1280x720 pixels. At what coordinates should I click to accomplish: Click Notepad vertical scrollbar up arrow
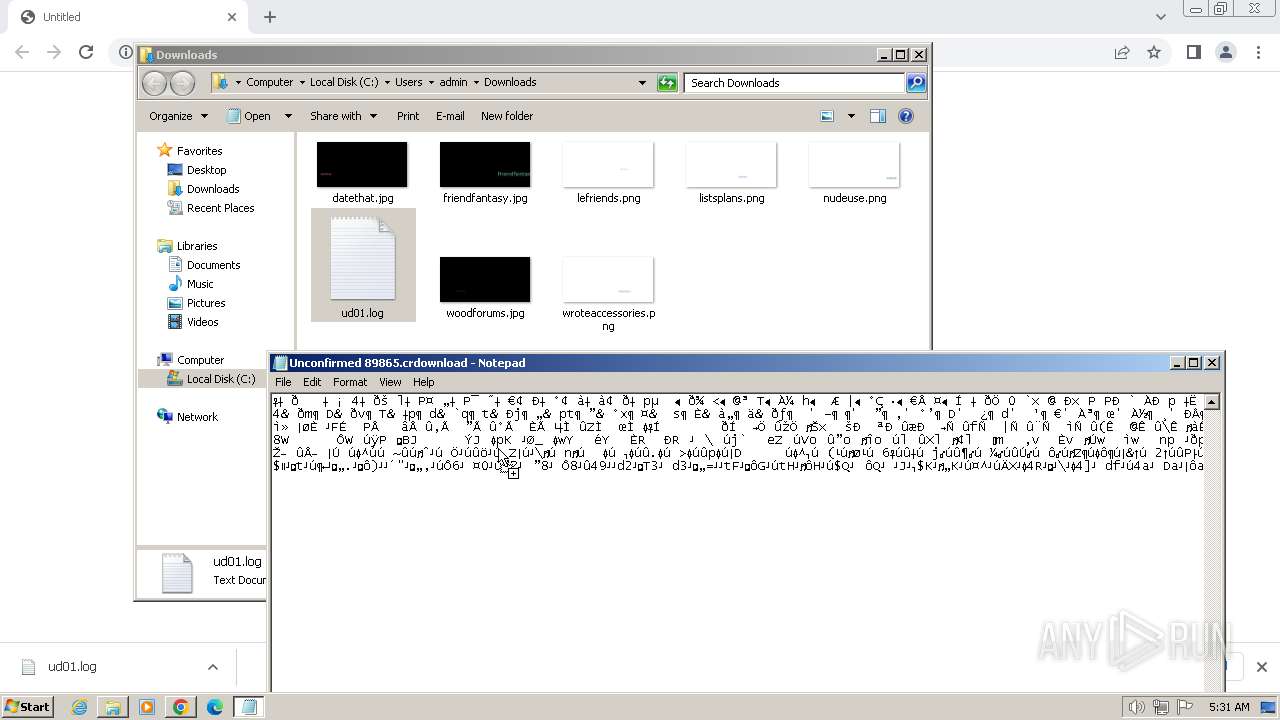1211,402
